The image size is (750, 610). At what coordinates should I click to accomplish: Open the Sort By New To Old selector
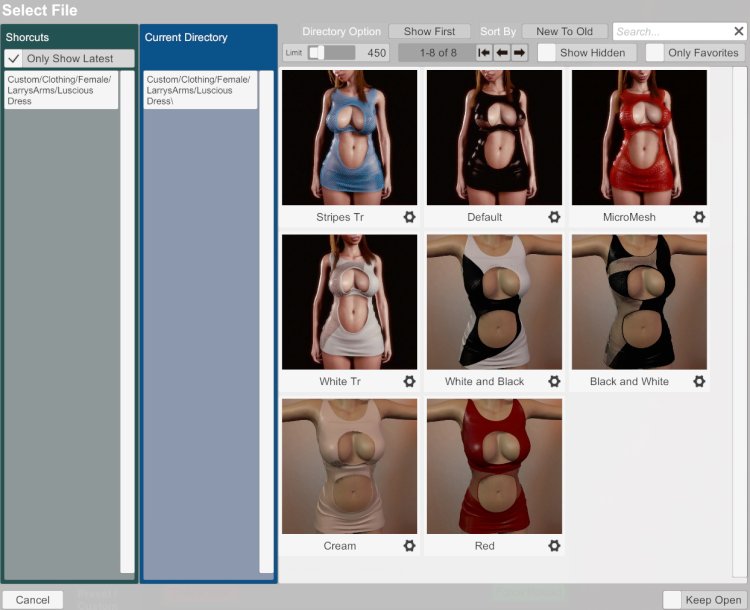(x=564, y=32)
